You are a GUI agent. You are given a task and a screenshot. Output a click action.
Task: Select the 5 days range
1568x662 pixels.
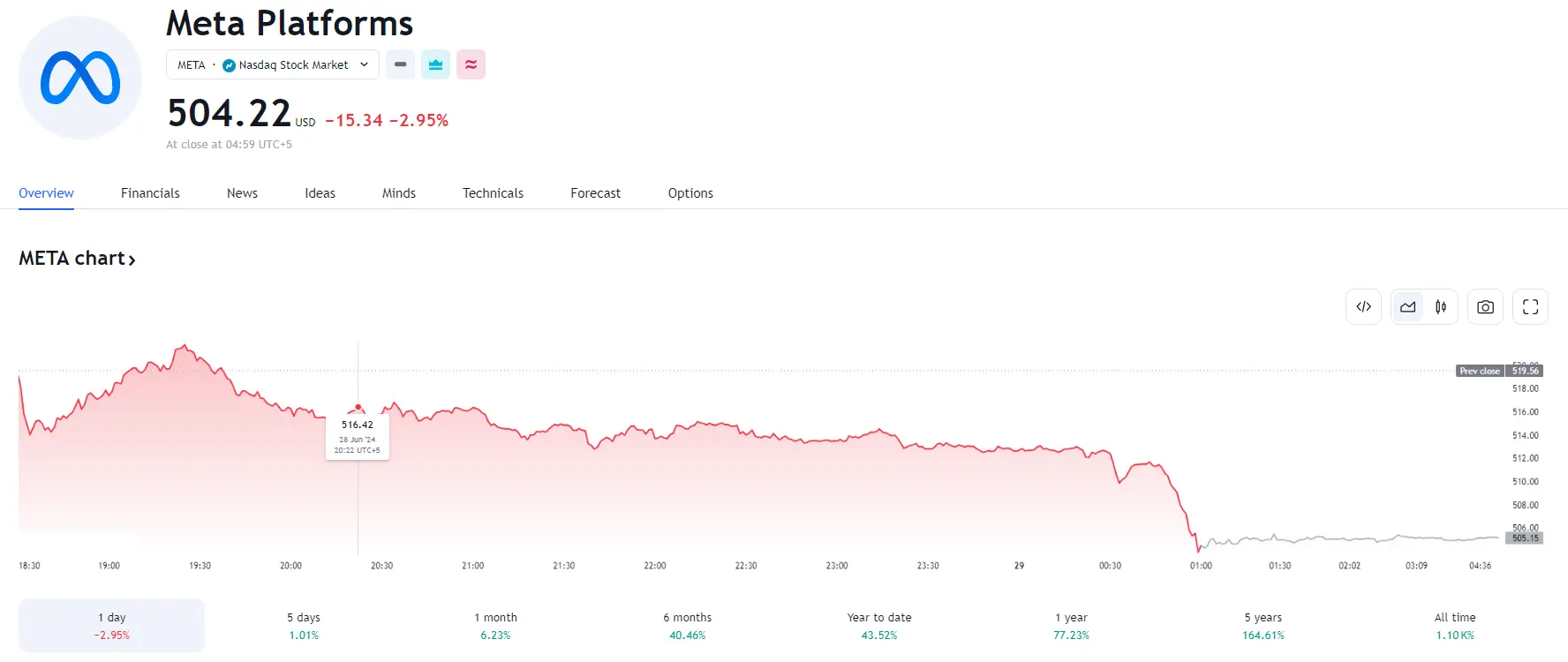point(304,626)
